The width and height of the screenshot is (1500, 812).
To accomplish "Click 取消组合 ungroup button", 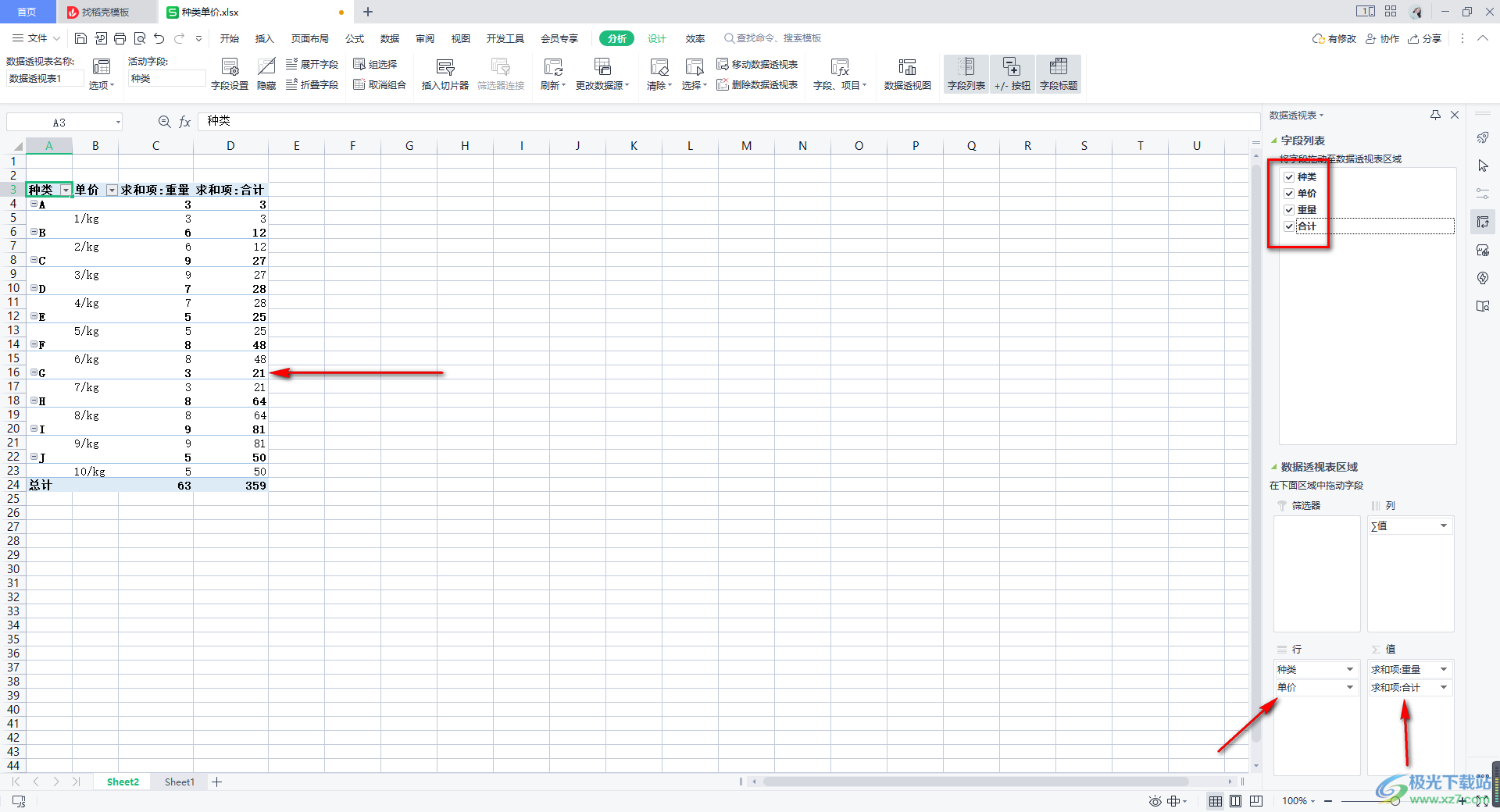I will pyautogui.click(x=380, y=84).
